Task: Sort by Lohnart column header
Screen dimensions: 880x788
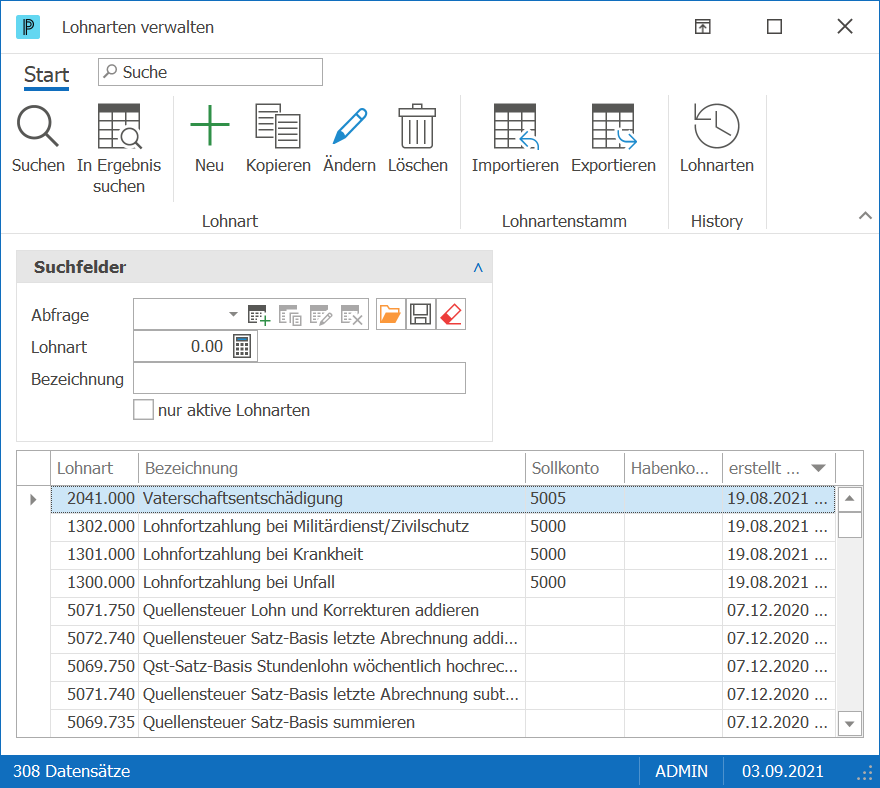Action: [94, 468]
